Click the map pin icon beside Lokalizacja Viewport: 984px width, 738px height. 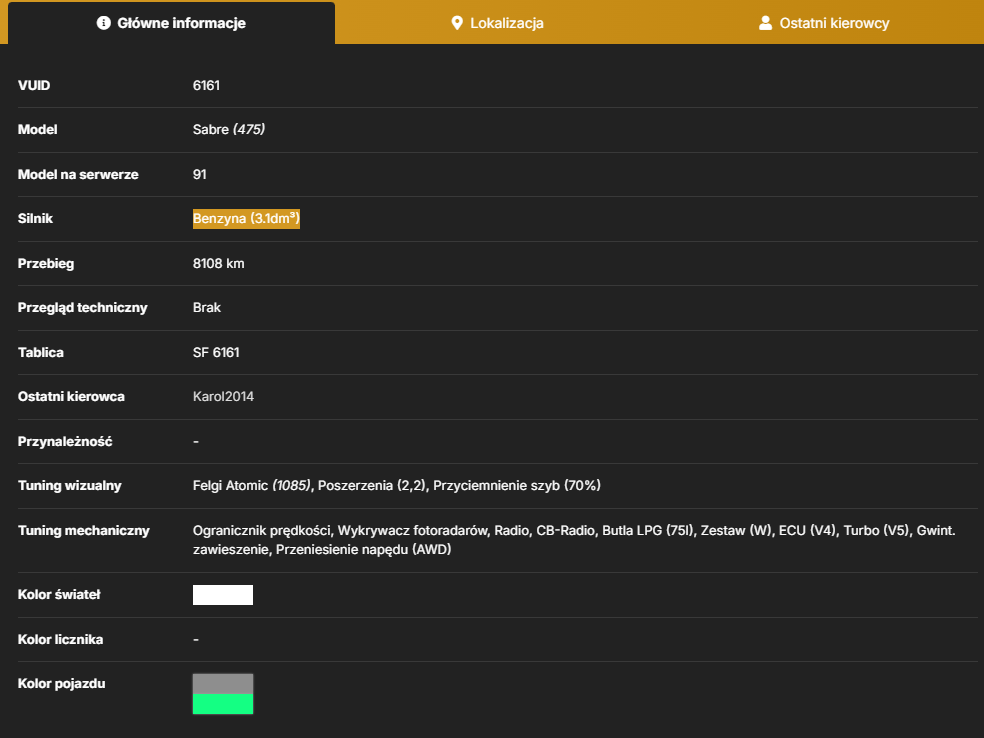pyautogui.click(x=457, y=23)
